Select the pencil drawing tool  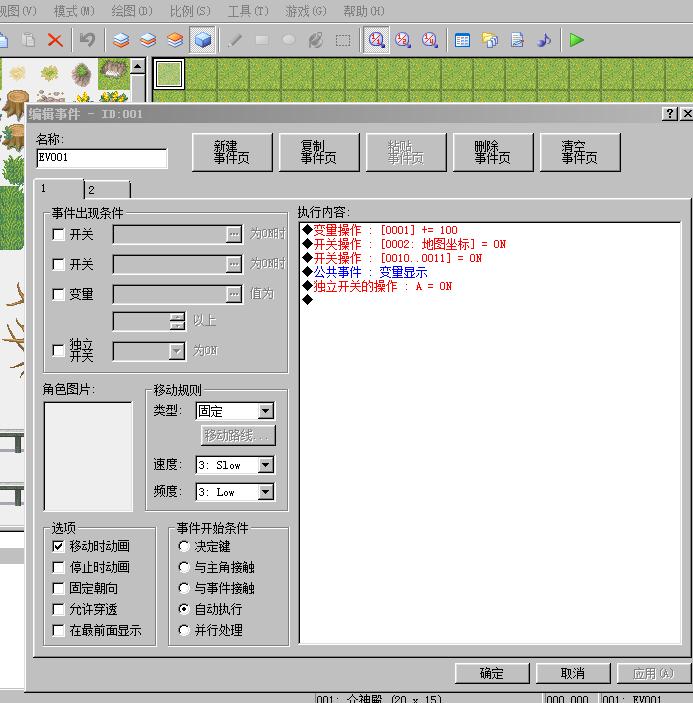(x=235, y=40)
